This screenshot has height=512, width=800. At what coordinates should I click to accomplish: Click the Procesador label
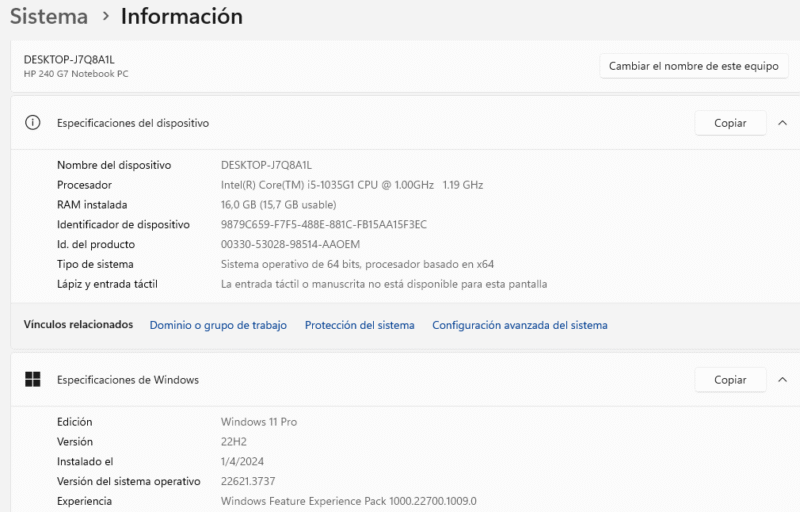tap(84, 185)
